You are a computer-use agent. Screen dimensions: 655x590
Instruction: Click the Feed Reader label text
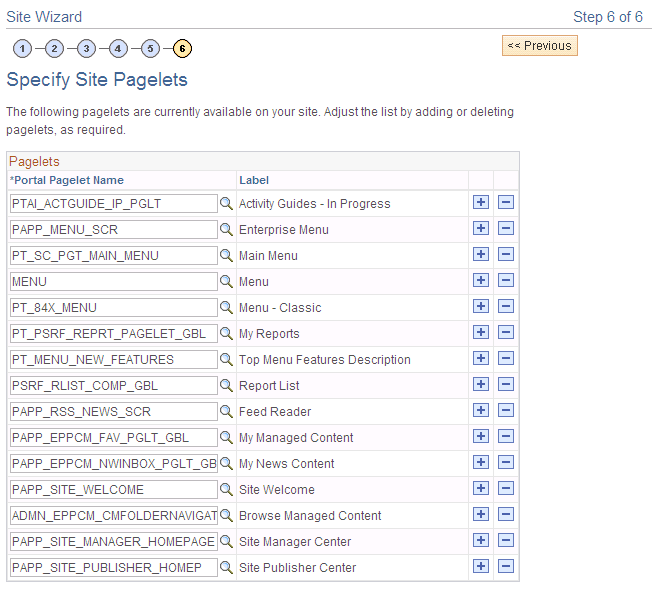coord(275,412)
